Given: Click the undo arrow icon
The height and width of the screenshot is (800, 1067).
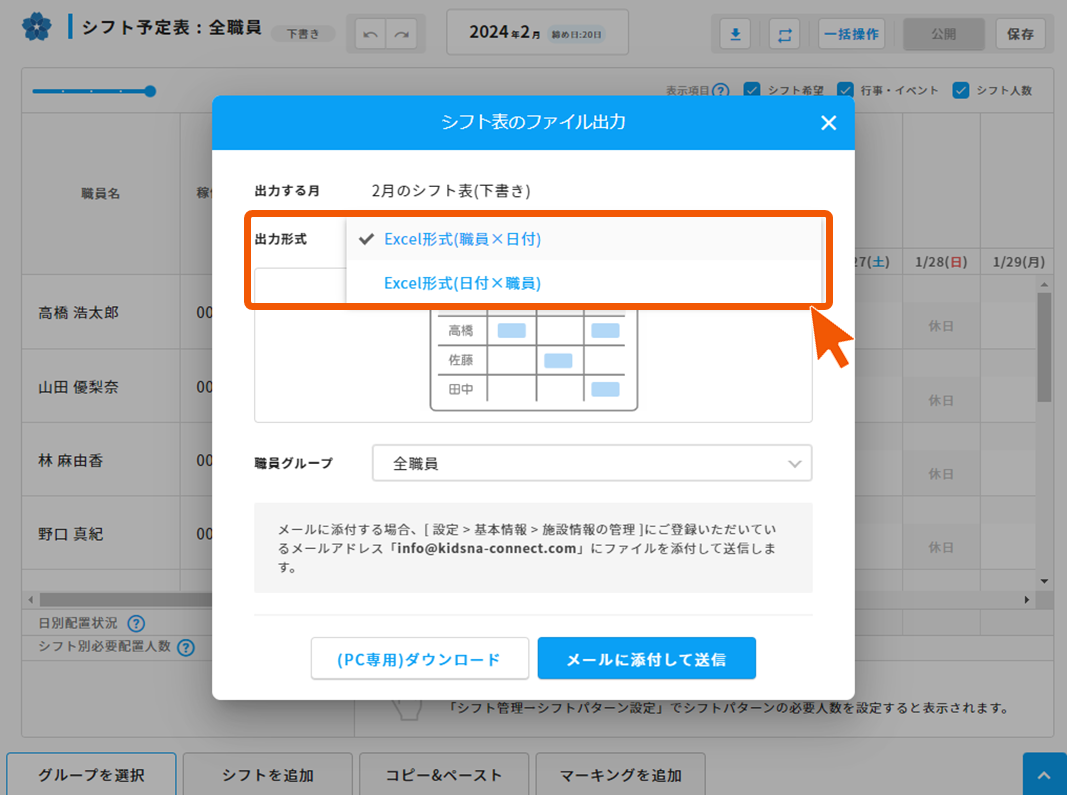Looking at the screenshot, I should [371, 34].
